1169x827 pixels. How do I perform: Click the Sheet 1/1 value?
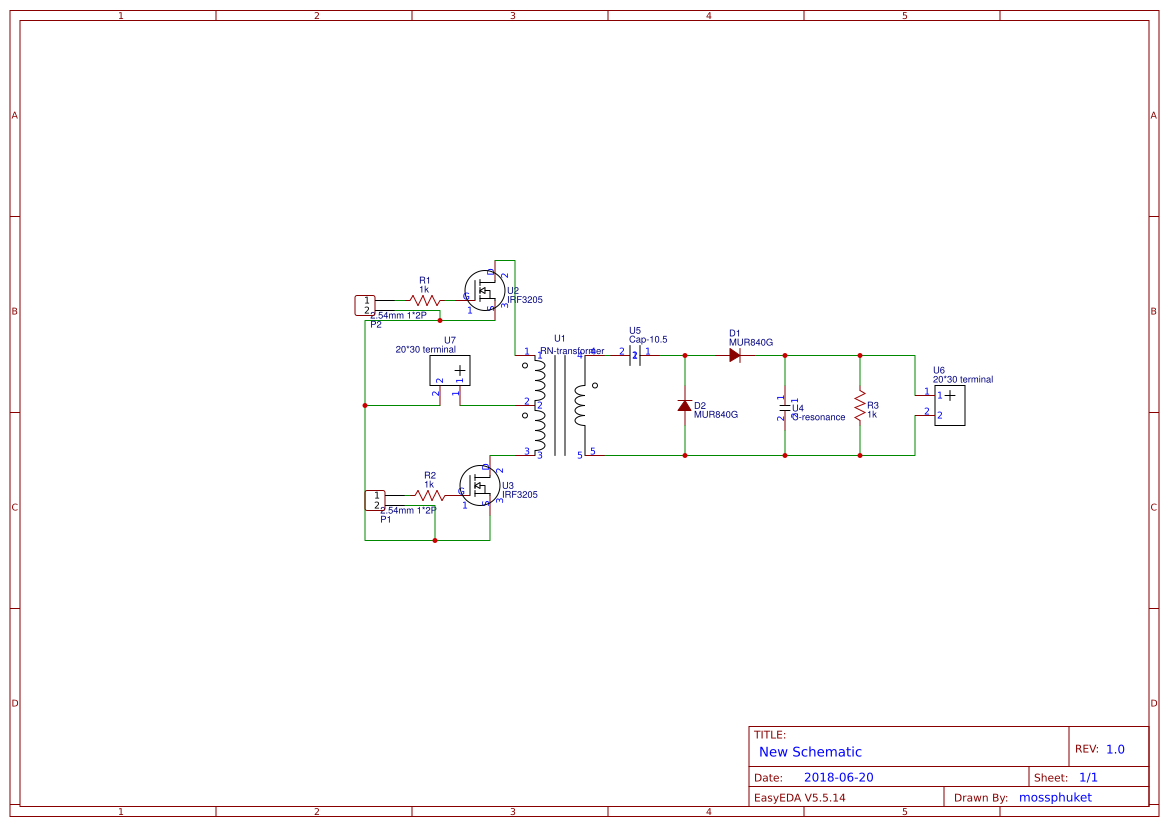pyautogui.click(x=1088, y=777)
